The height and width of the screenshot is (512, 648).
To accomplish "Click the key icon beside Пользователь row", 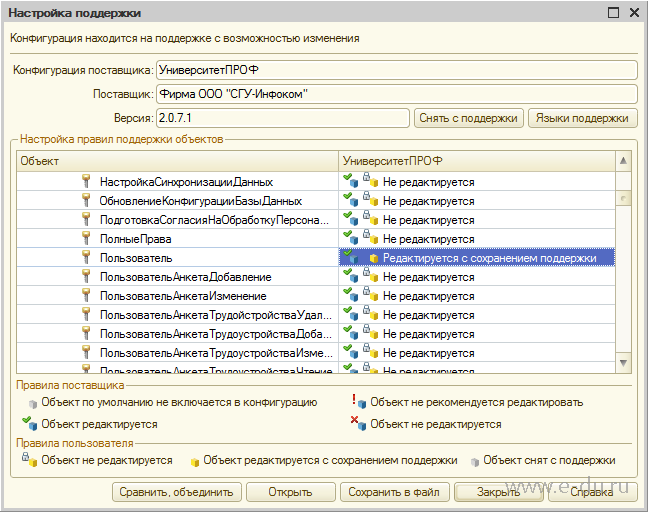I will 86,258.
